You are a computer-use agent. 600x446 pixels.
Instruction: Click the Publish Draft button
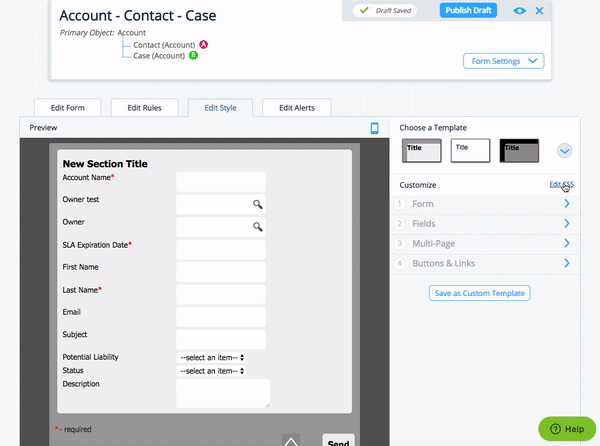click(468, 11)
